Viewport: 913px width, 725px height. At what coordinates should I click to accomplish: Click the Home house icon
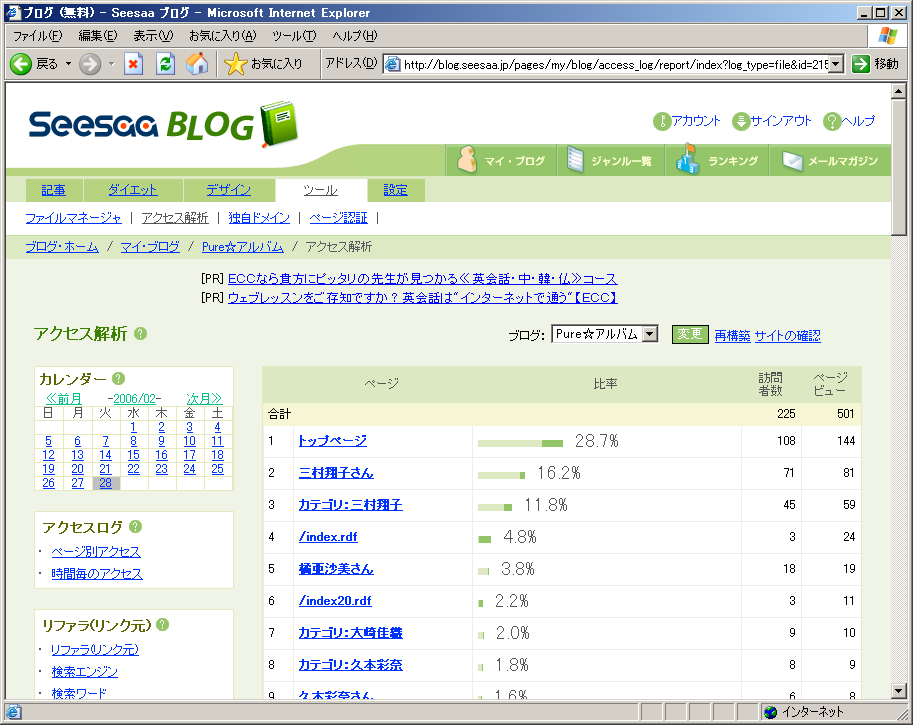point(197,63)
